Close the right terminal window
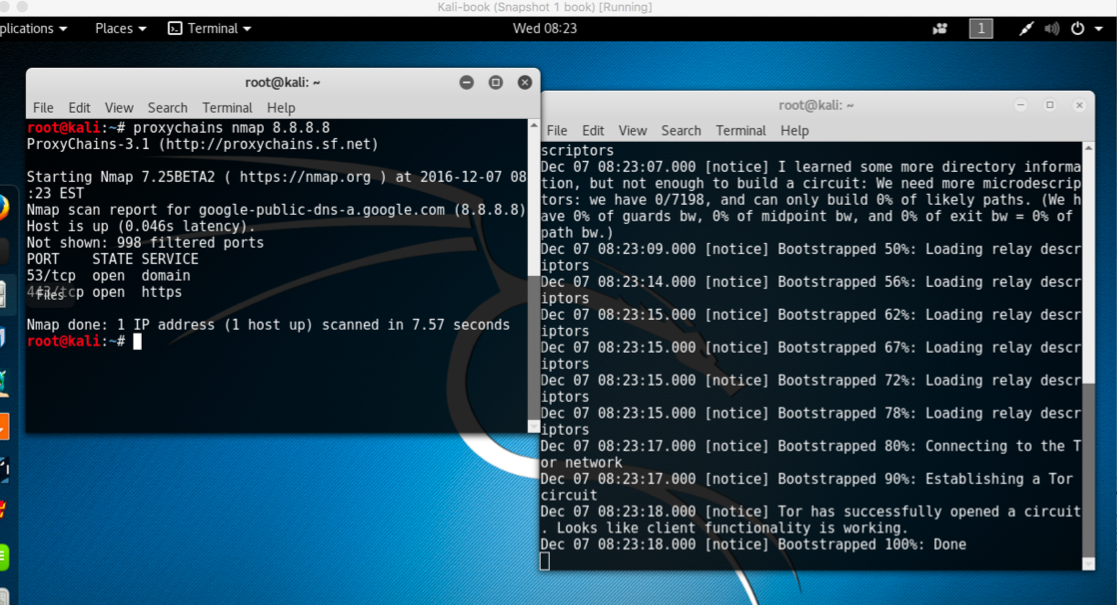Viewport: 1117px width, 605px height. click(x=1079, y=105)
